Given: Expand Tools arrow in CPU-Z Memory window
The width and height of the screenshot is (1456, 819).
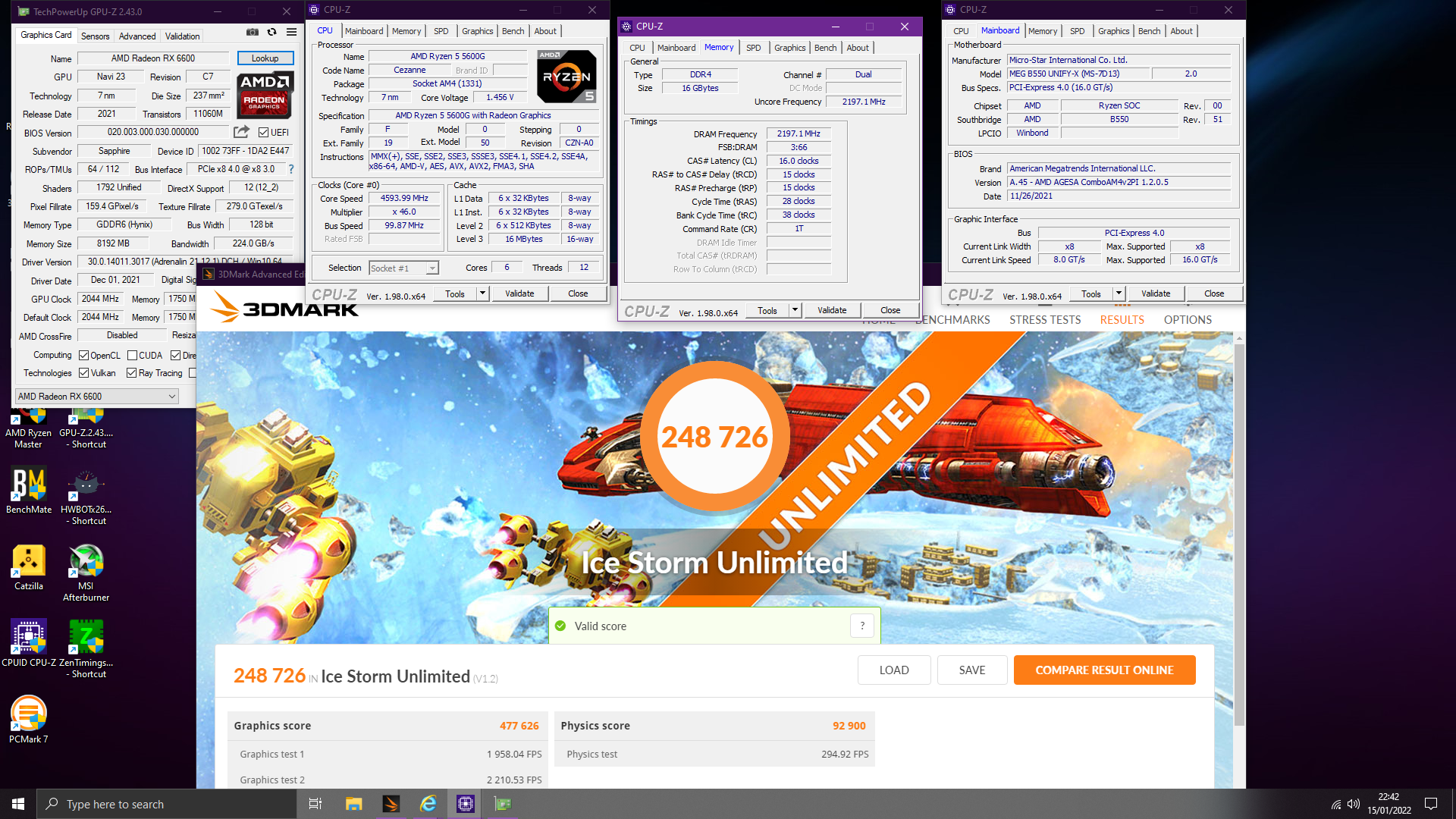Looking at the screenshot, I should [795, 310].
